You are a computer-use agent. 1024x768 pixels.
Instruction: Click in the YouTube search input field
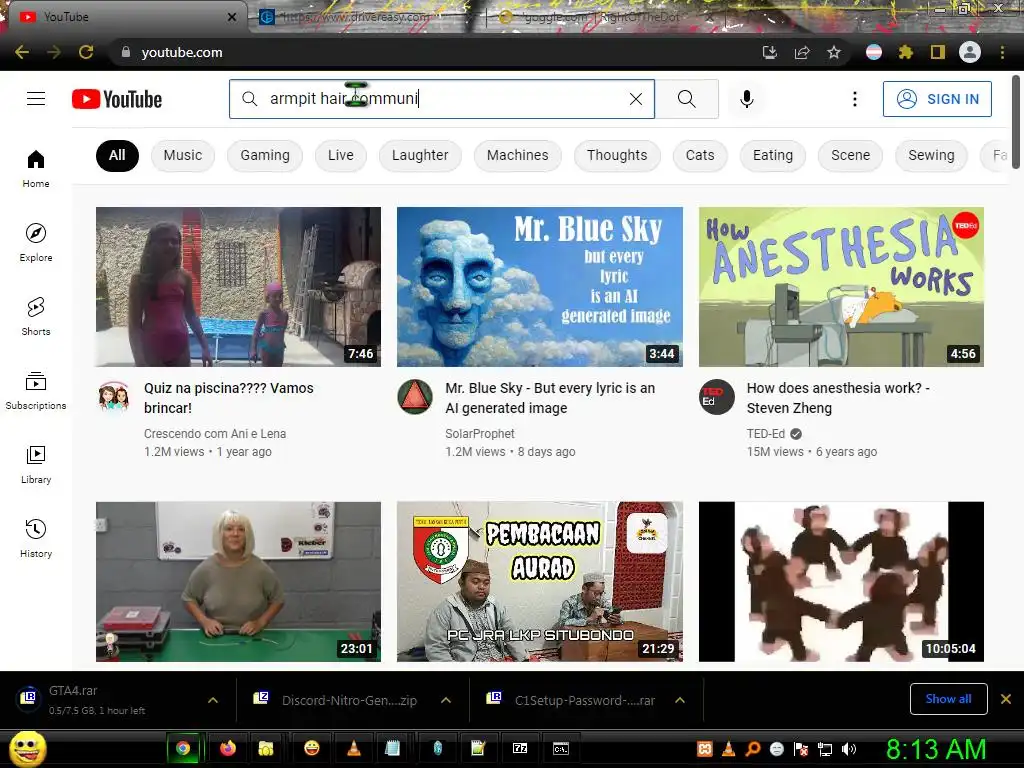click(x=442, y=99)
